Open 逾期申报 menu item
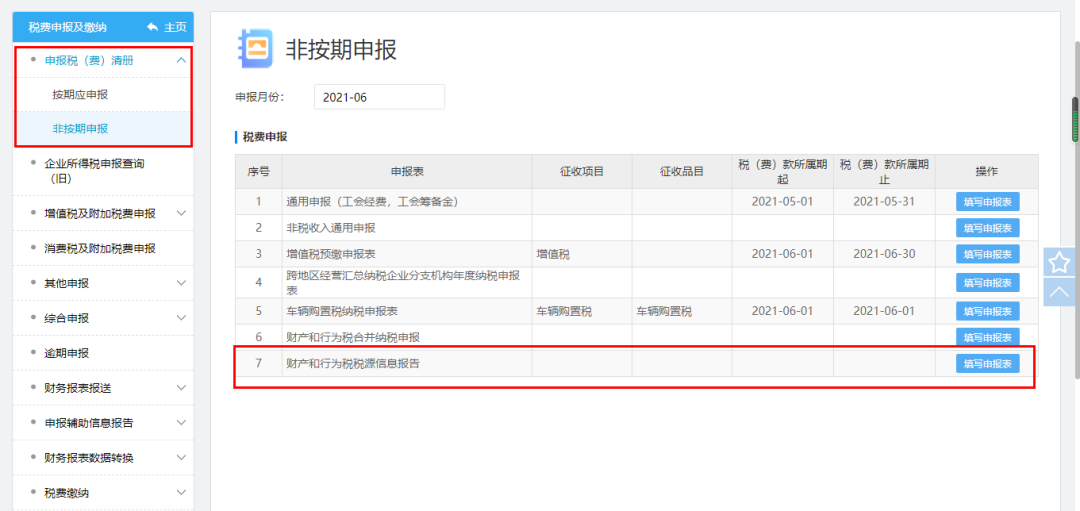The height and width of the screenshot is (511, 1080). [66, 353]
